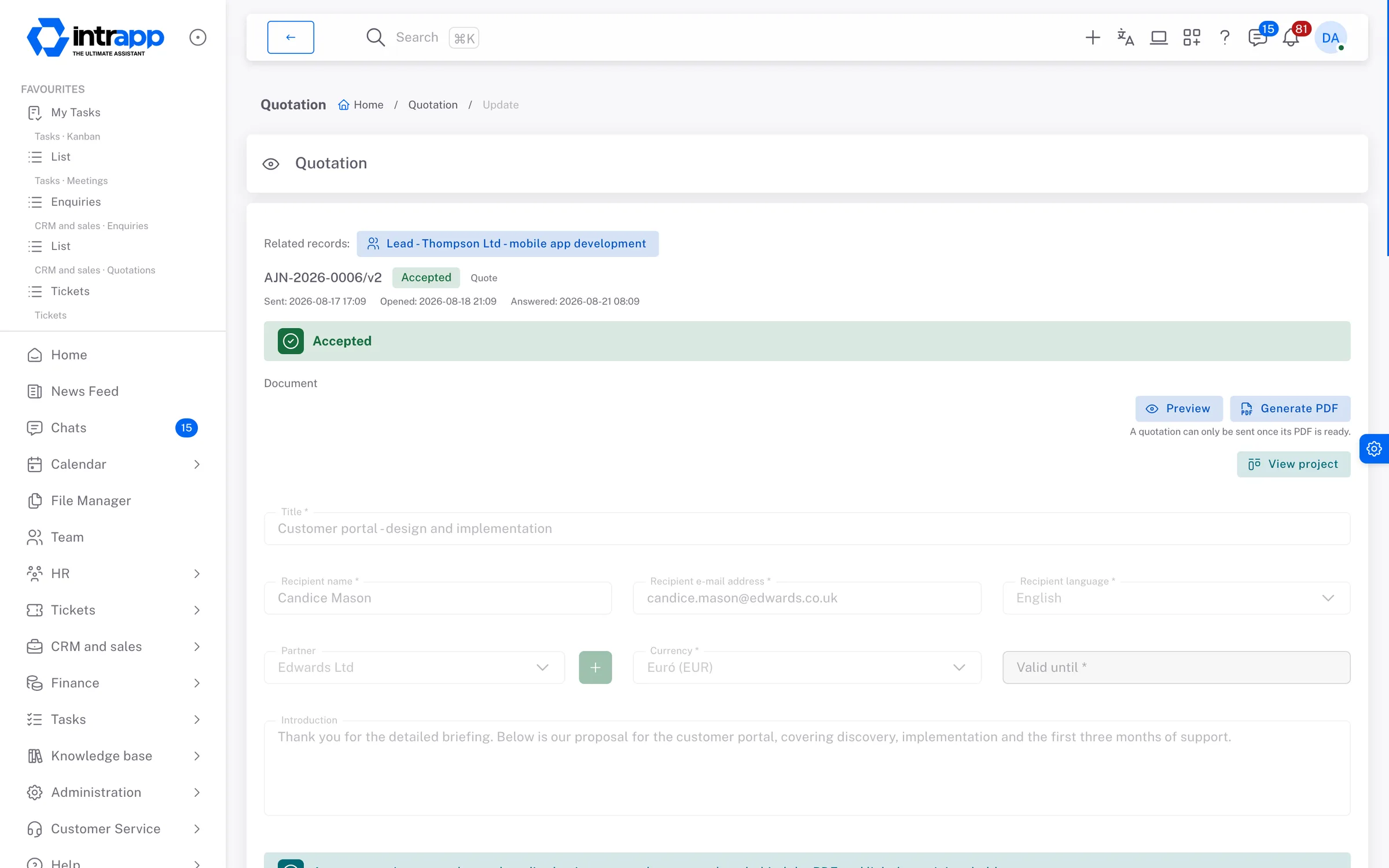Viewport: 1389px width, 868px height.
Task: Open the blue settings gear side tab
Action: [x=1374, y=448]
